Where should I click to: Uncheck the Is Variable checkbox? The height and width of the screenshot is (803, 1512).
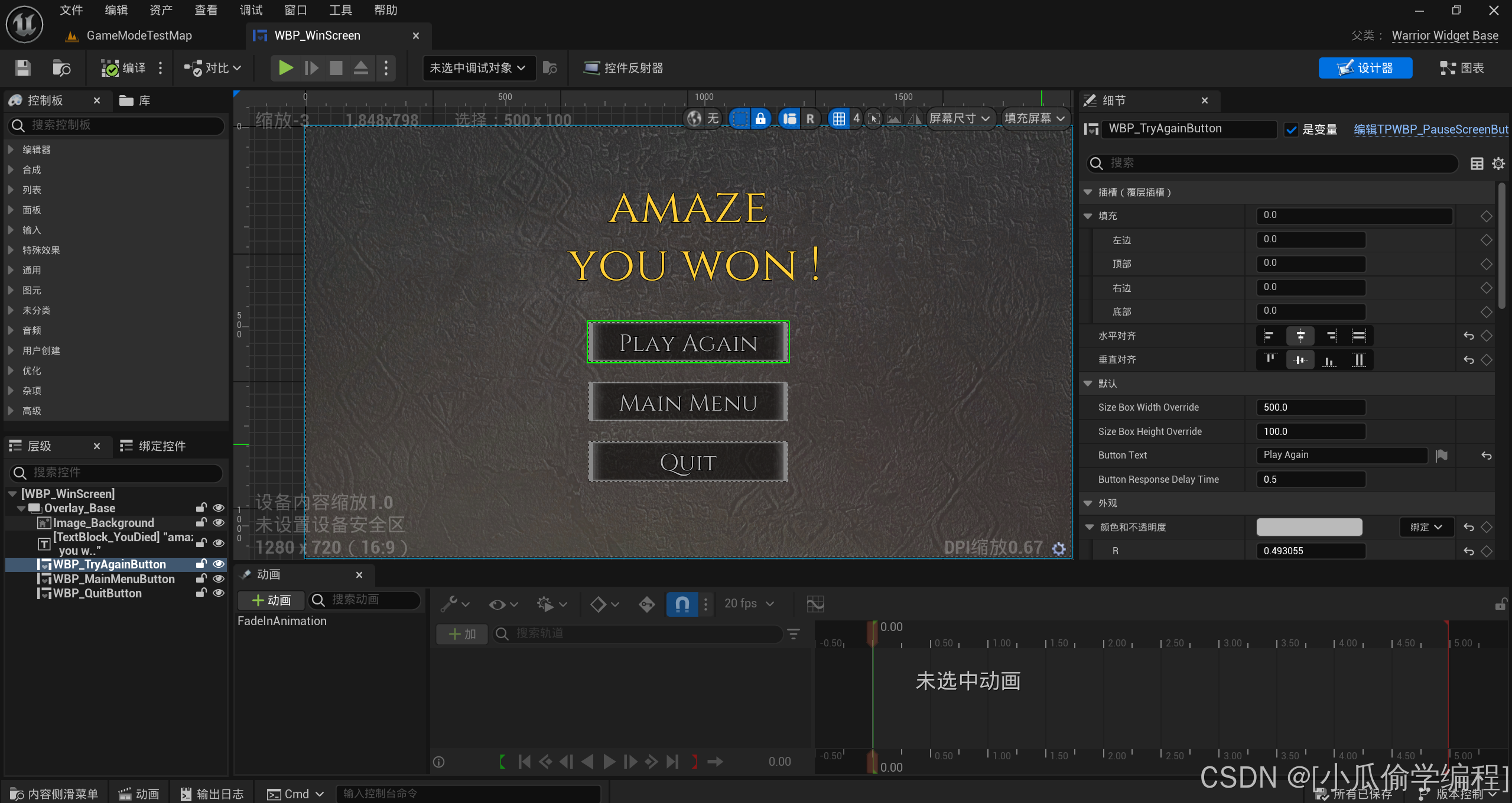point(1292,129)
